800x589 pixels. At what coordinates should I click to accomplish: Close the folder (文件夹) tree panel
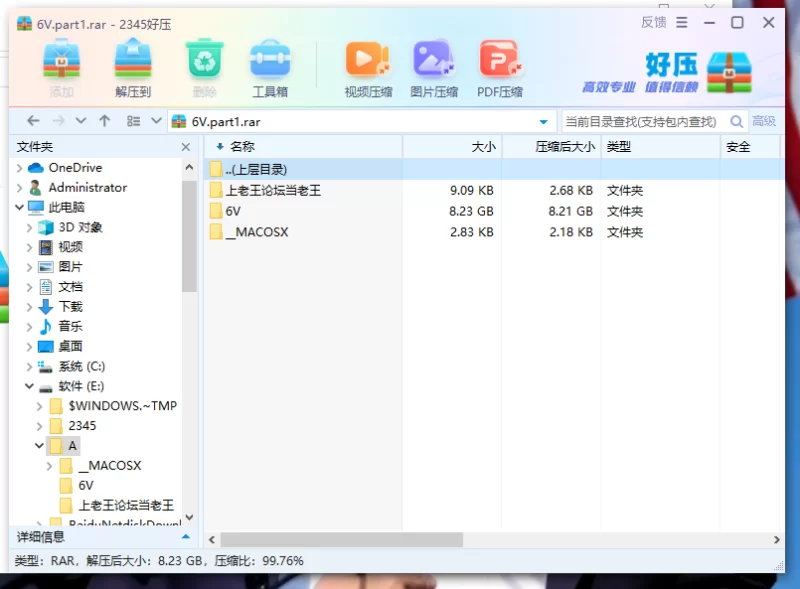pos(186,147)
